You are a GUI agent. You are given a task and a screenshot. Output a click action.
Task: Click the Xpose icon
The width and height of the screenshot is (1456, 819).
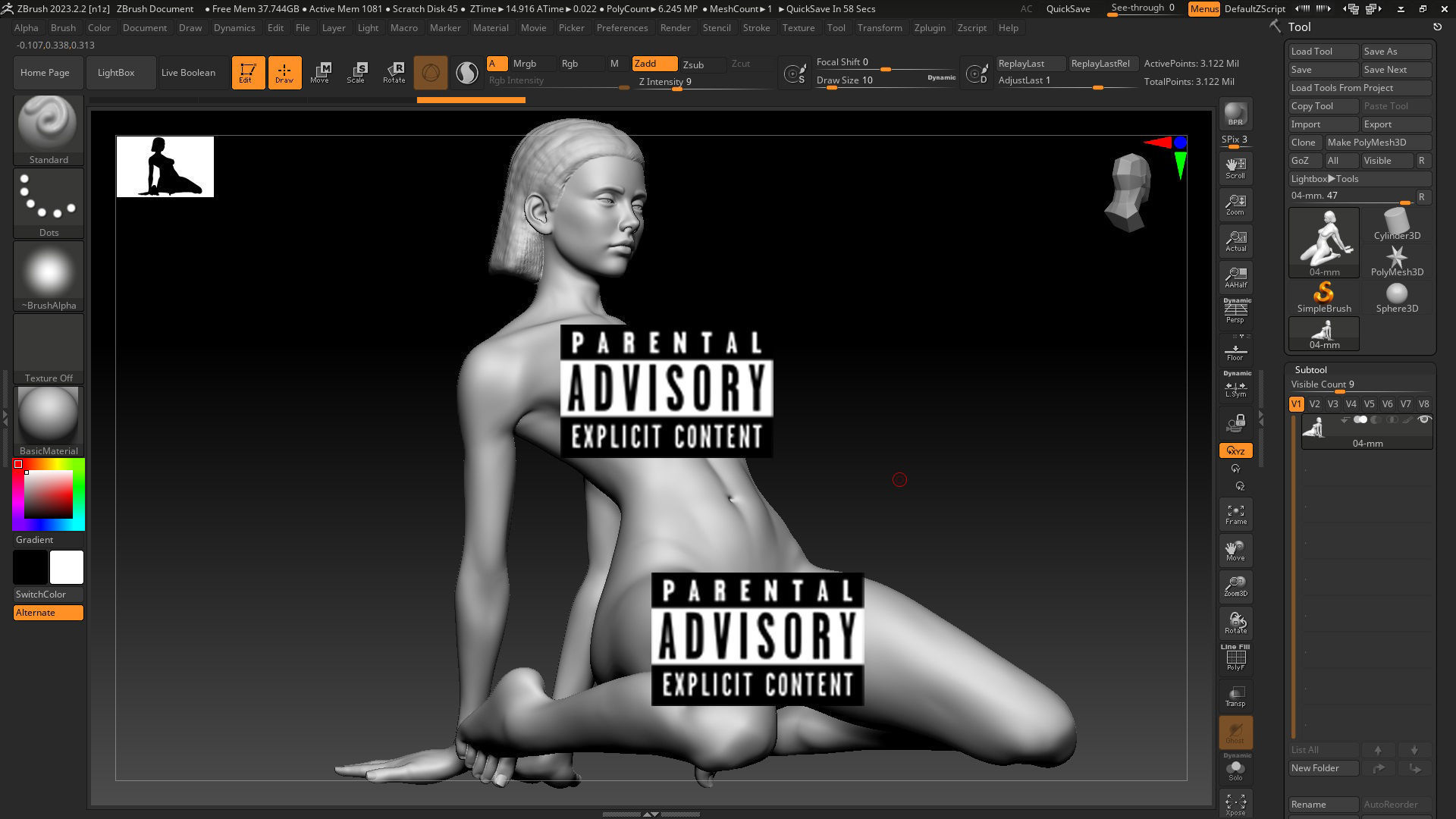(x=1235, y=804)
